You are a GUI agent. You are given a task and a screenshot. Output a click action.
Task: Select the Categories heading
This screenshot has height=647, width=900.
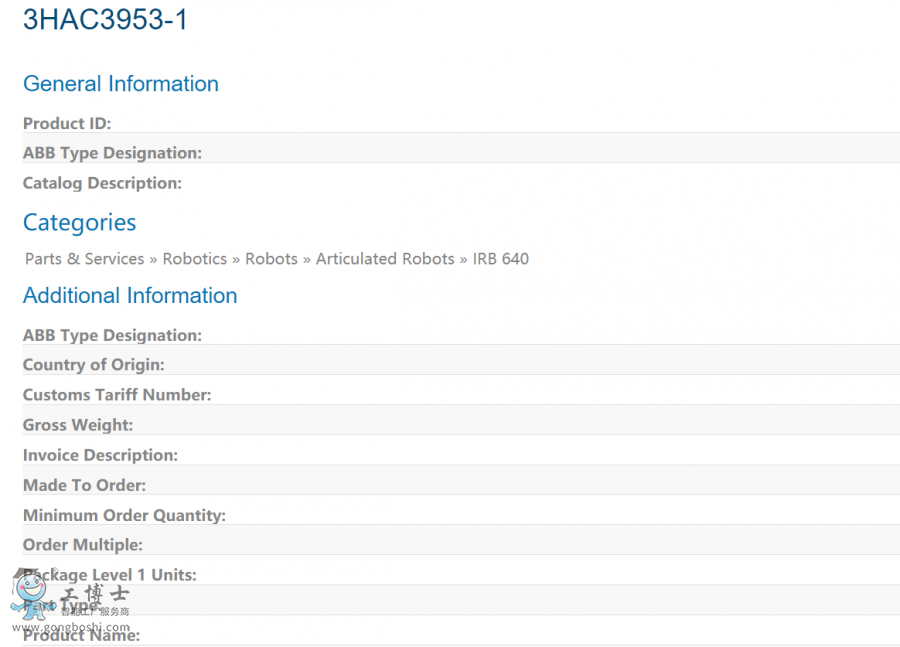[x=79, y=223]
